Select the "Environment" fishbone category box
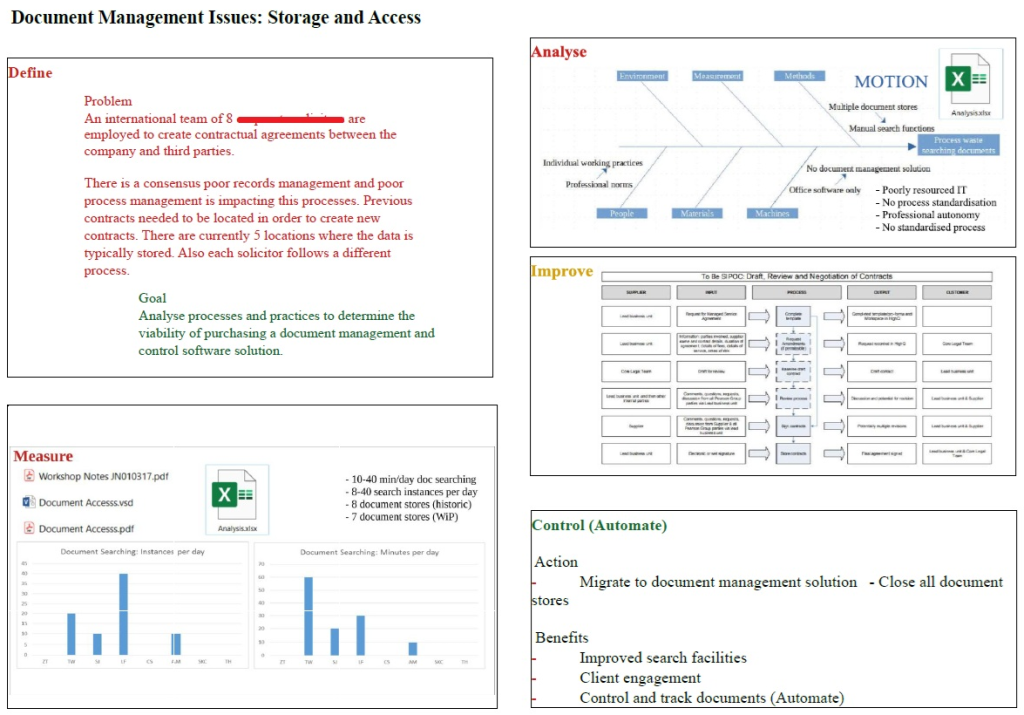The width and height of the screenshot is (1024, 715). (642, 76)
